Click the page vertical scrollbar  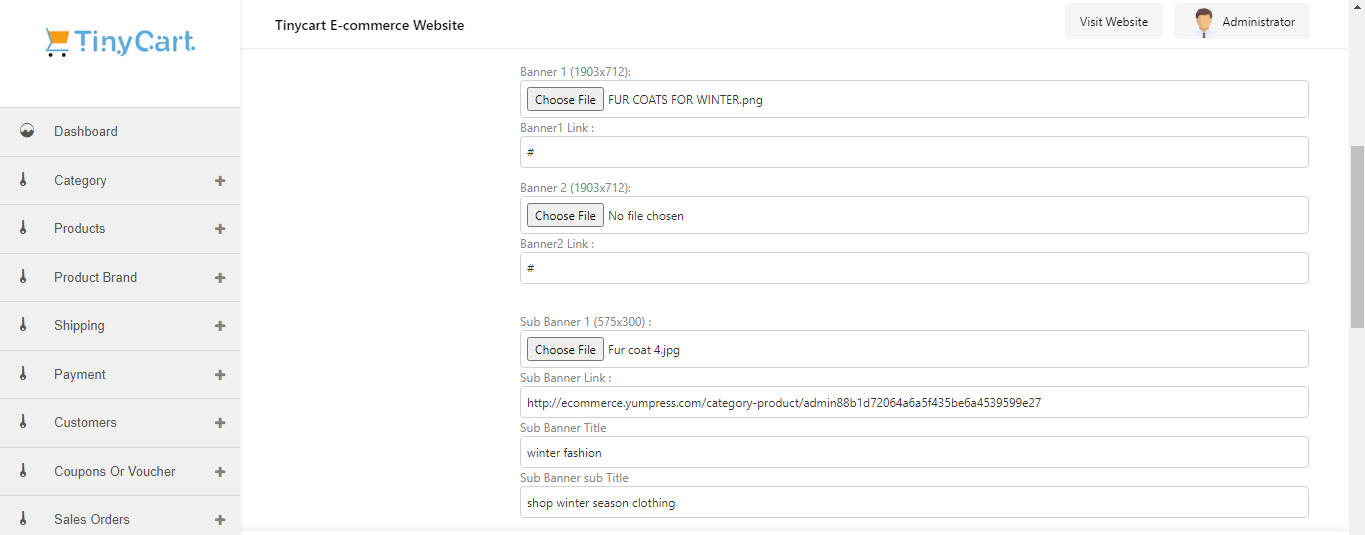click(x=1357, y=237)
